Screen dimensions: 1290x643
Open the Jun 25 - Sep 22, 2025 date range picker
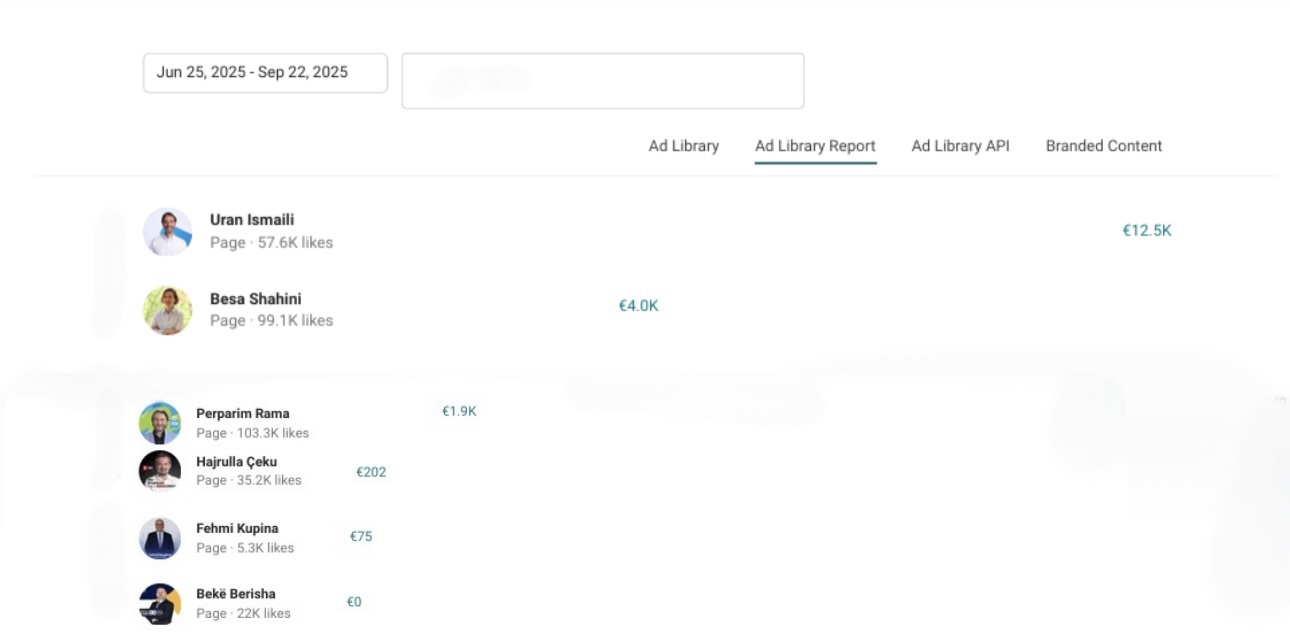pos(265,73)
